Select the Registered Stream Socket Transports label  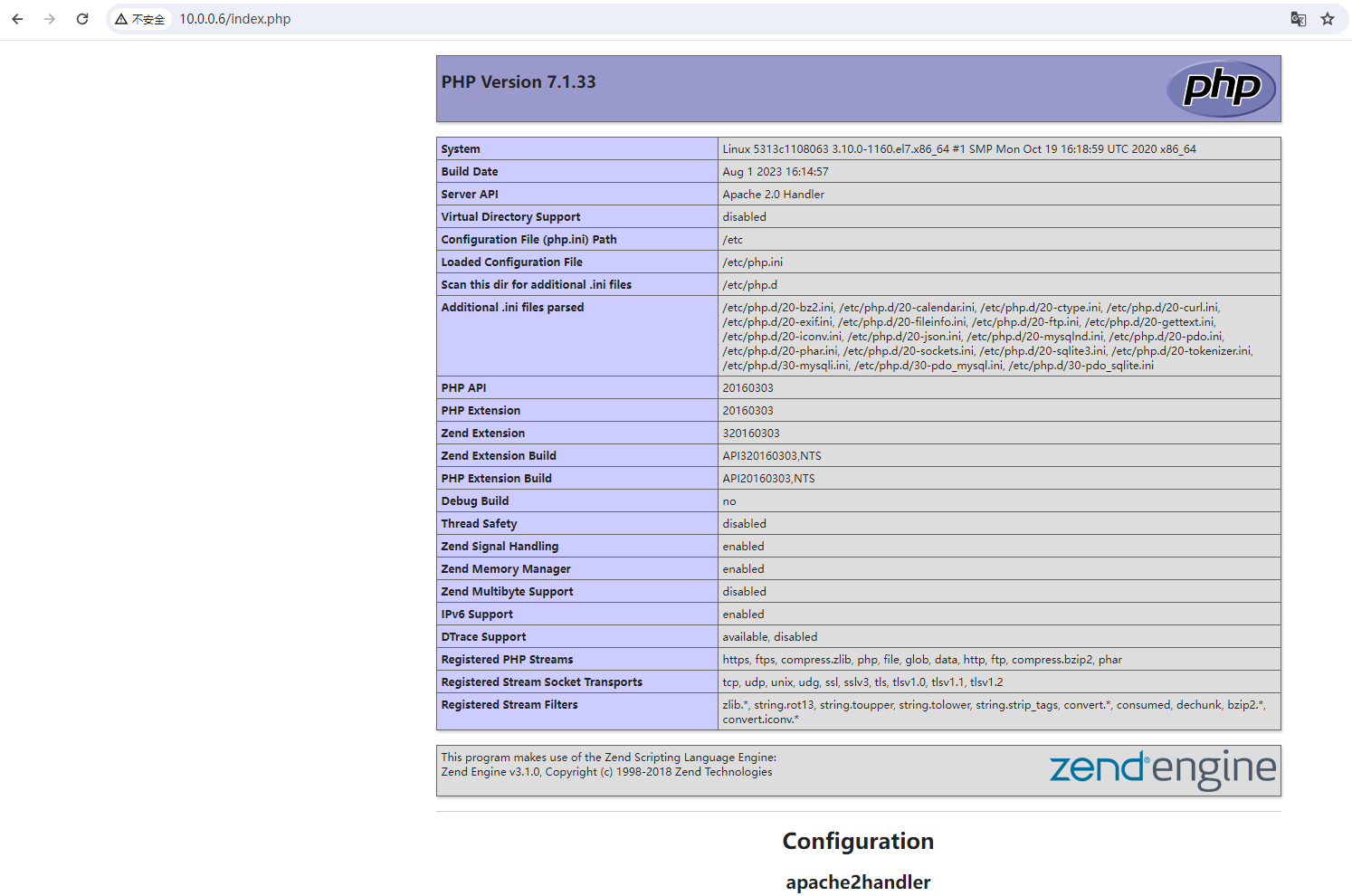tap(542, 682)
